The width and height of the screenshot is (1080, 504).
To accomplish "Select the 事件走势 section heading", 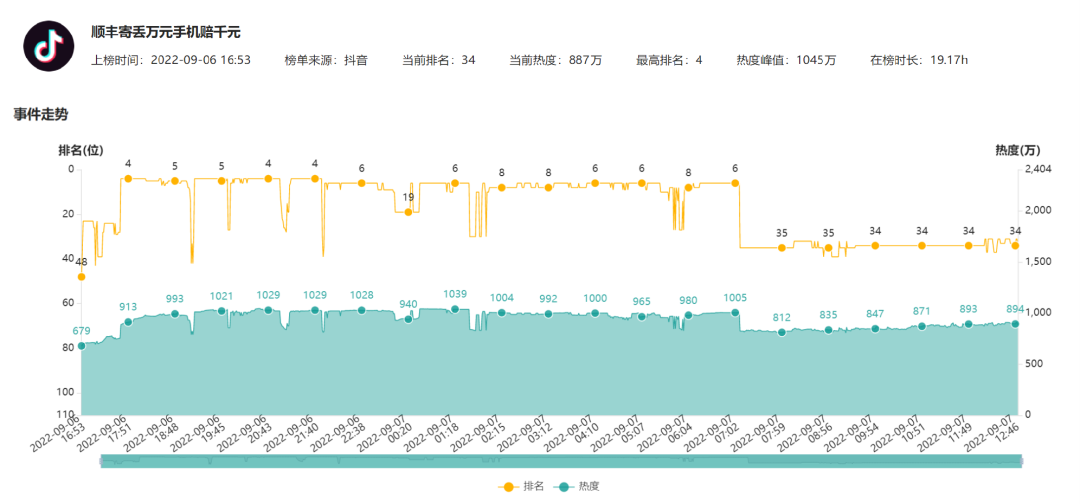I will tap(41, 114).
